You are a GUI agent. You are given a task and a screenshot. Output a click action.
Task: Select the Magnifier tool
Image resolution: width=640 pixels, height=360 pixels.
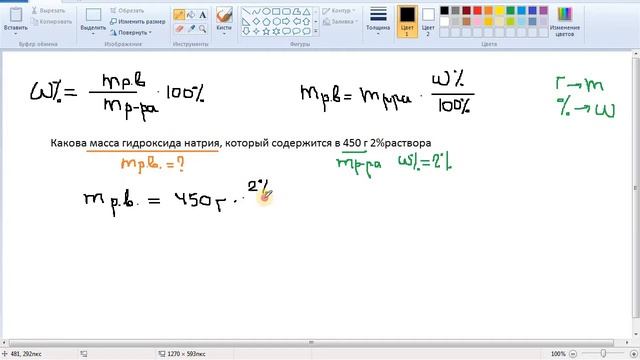pyautogui.click(x=202, y=29)
